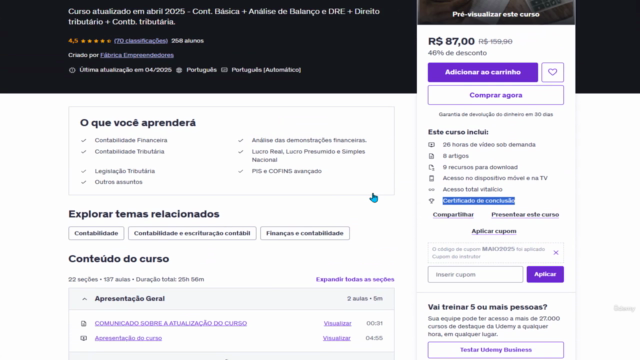
Task: Click Legislação Tributária learning item
Action: tap(124, 171)
